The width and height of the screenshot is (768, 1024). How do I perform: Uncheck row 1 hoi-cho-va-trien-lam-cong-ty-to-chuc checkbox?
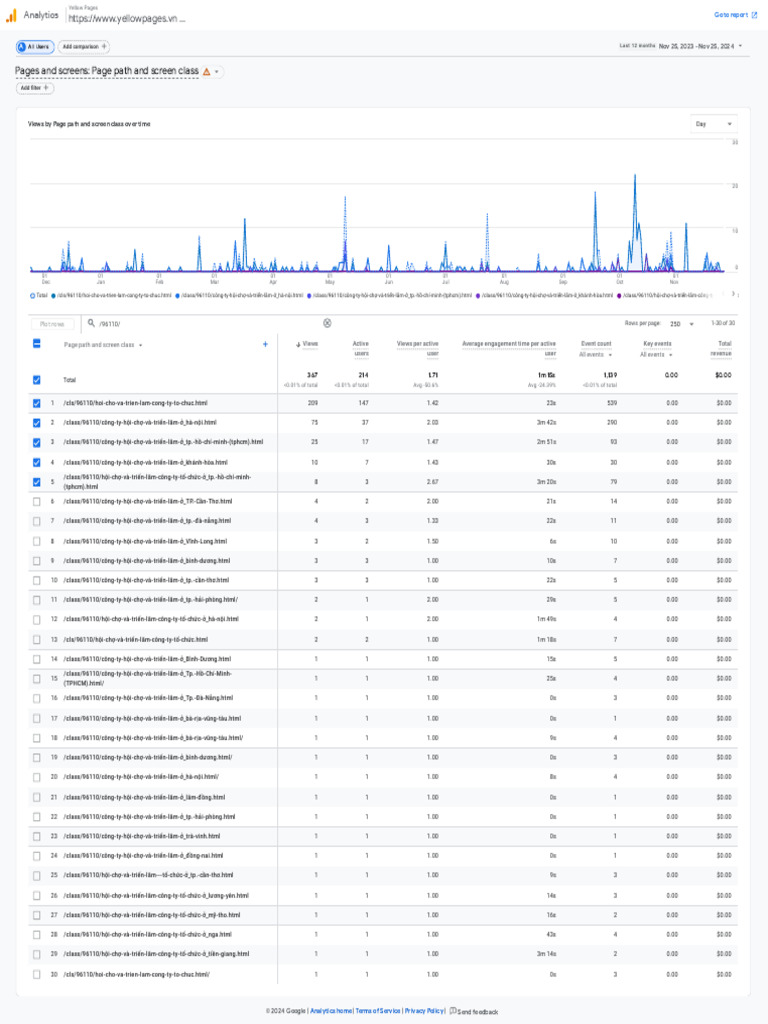[37, 403]
